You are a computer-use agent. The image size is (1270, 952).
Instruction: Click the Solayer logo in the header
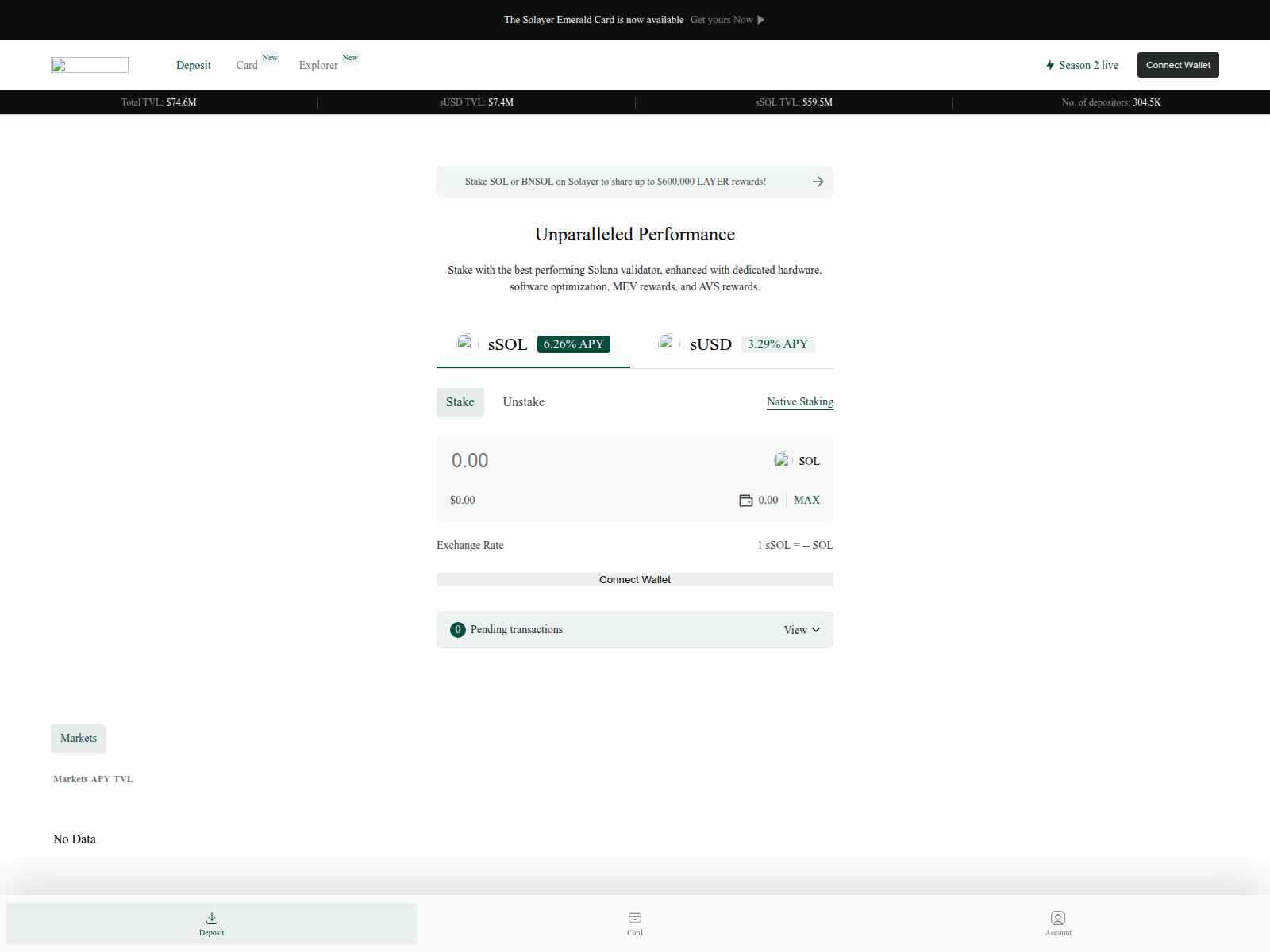[90, 65]
